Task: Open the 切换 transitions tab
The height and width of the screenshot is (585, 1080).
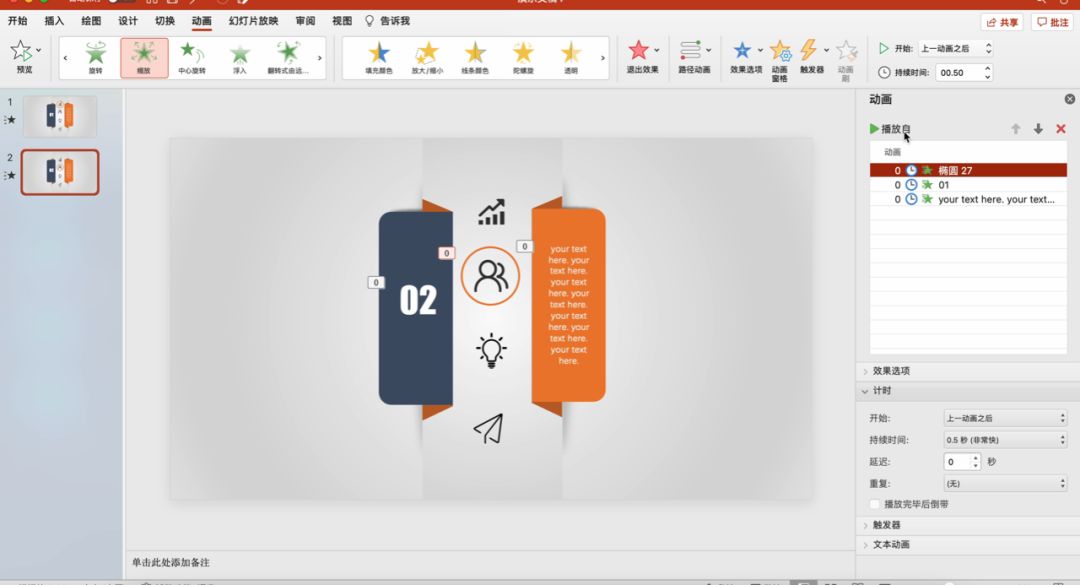Action: point(165,21)
